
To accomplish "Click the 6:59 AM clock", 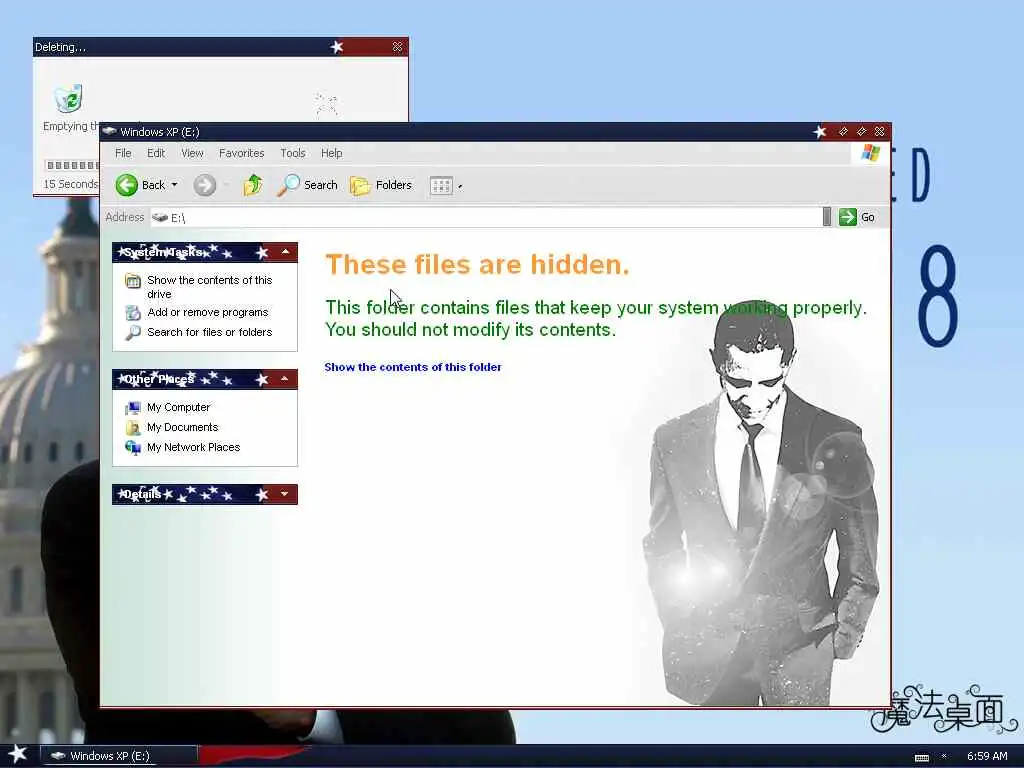I will point(987,756).
